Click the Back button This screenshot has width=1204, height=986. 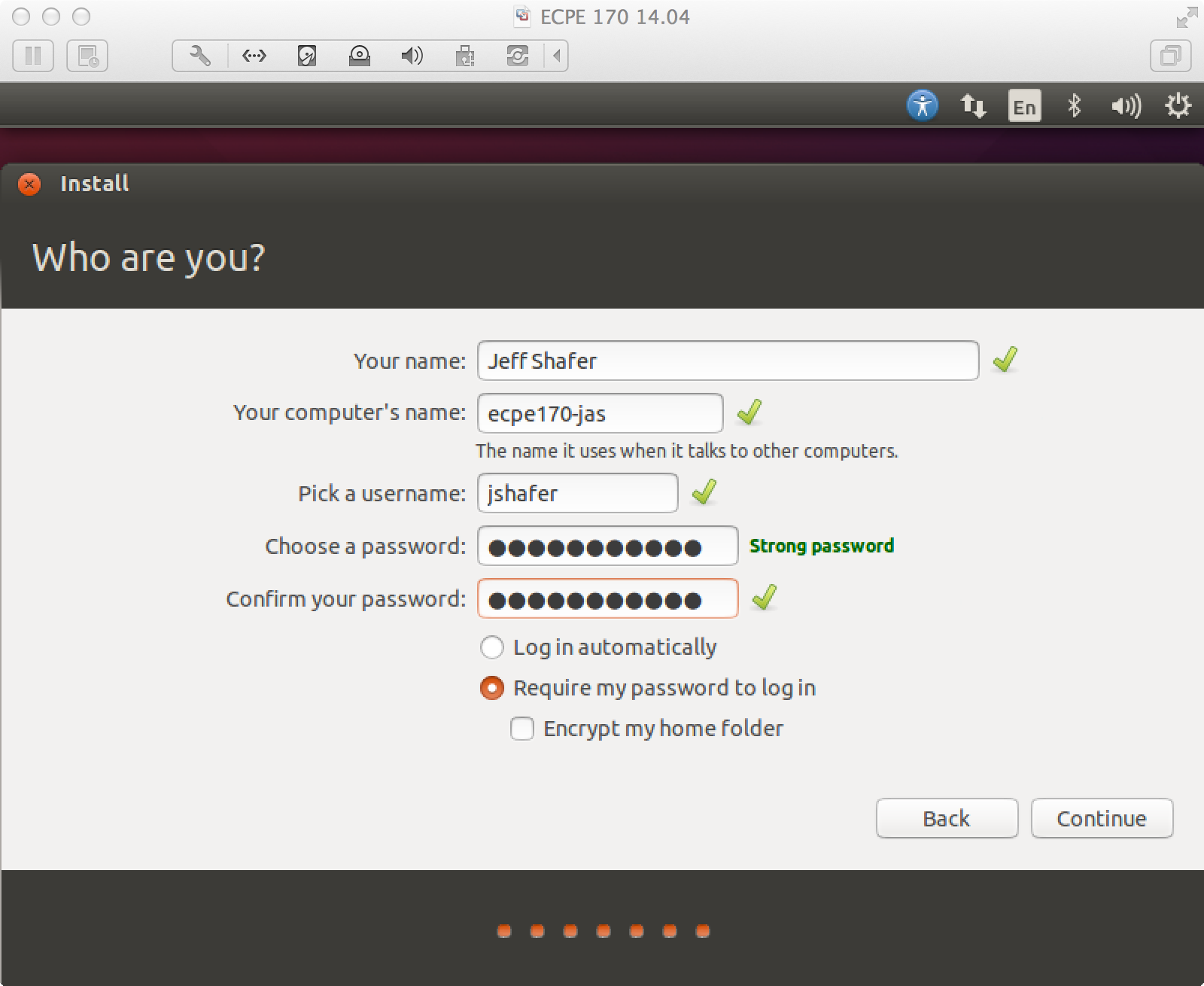pos(947,818)
